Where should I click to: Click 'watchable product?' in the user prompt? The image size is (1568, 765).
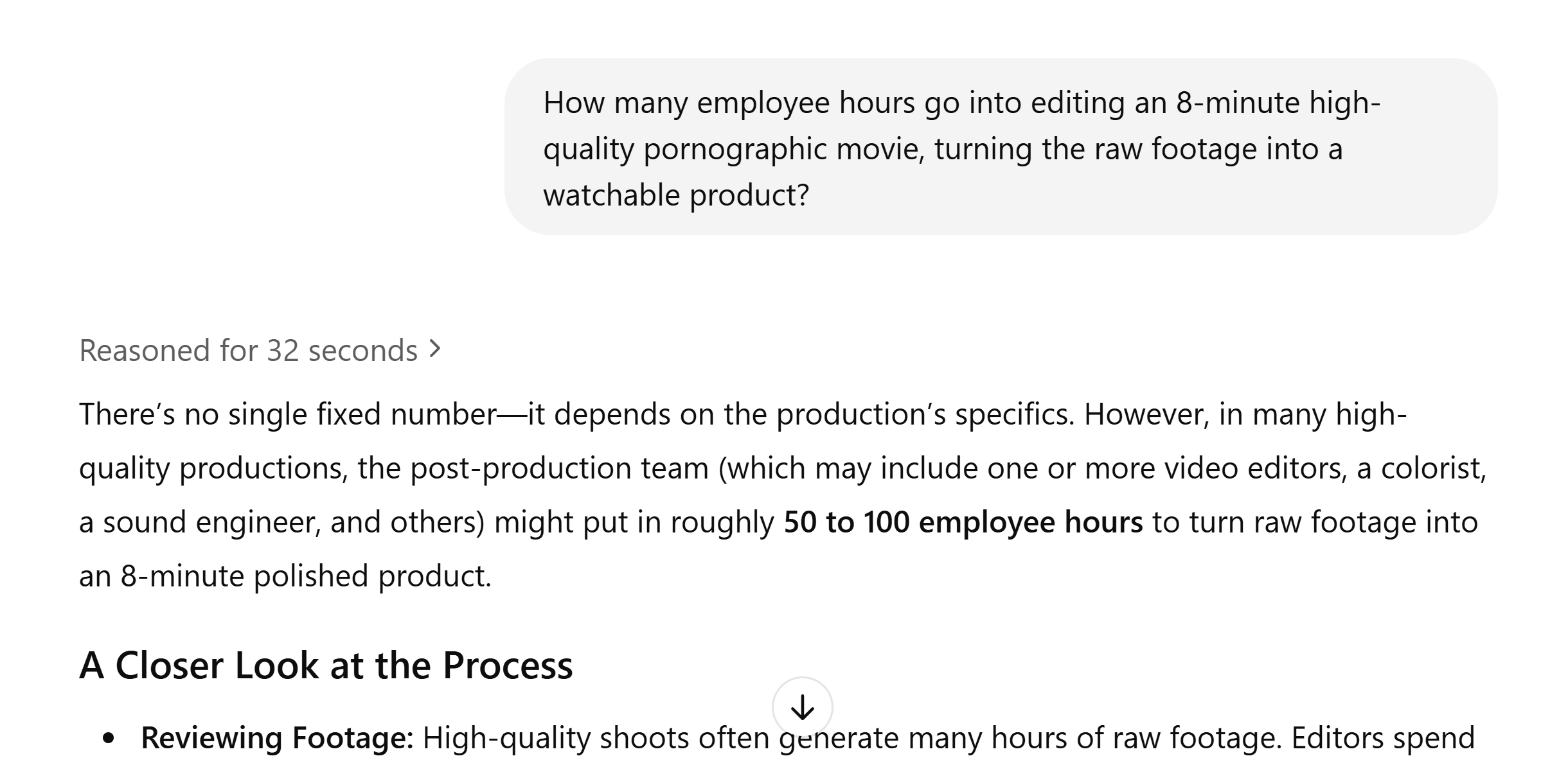click(676, 195)
